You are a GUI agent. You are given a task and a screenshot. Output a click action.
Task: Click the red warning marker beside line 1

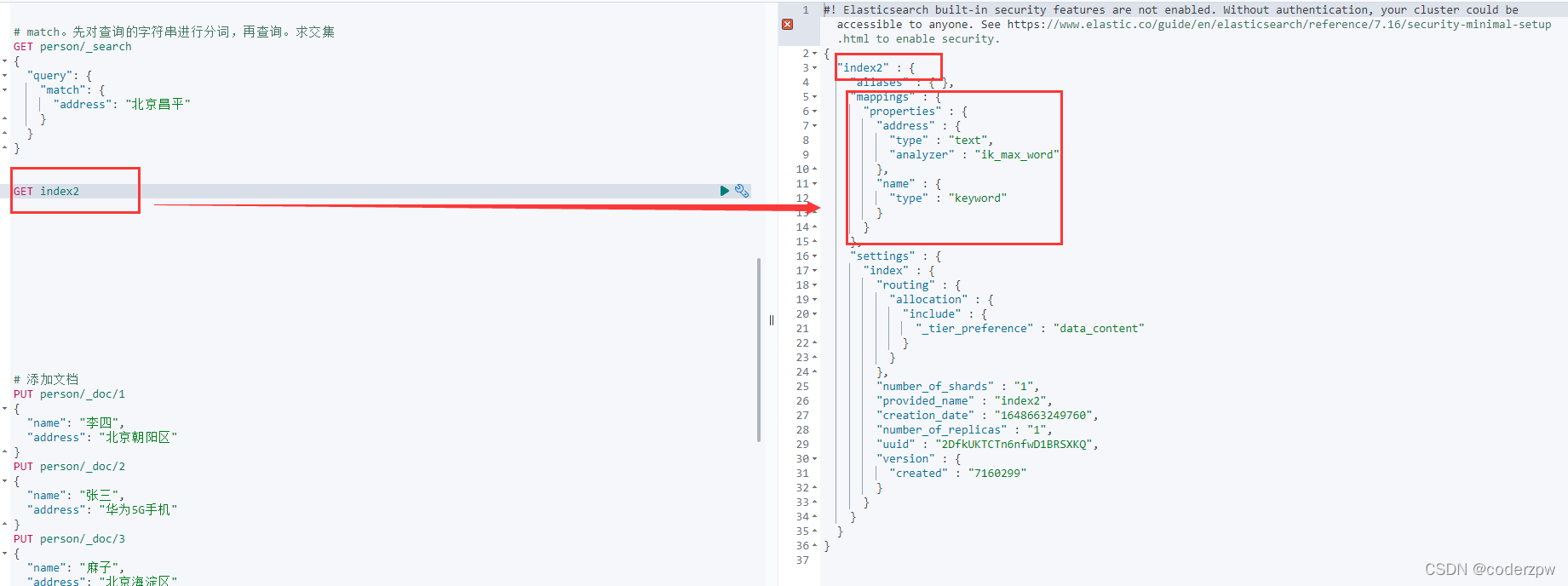click(787, 25)
